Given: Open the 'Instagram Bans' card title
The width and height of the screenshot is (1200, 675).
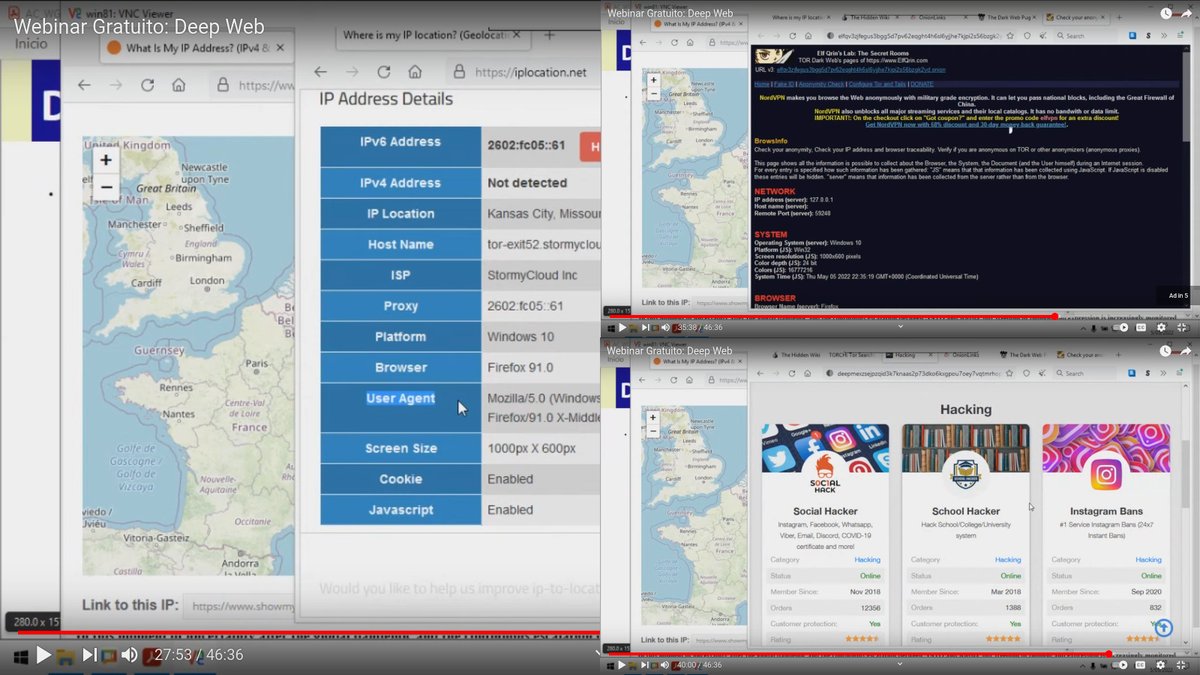Looking at the screenshot, I should point(1105,511).
